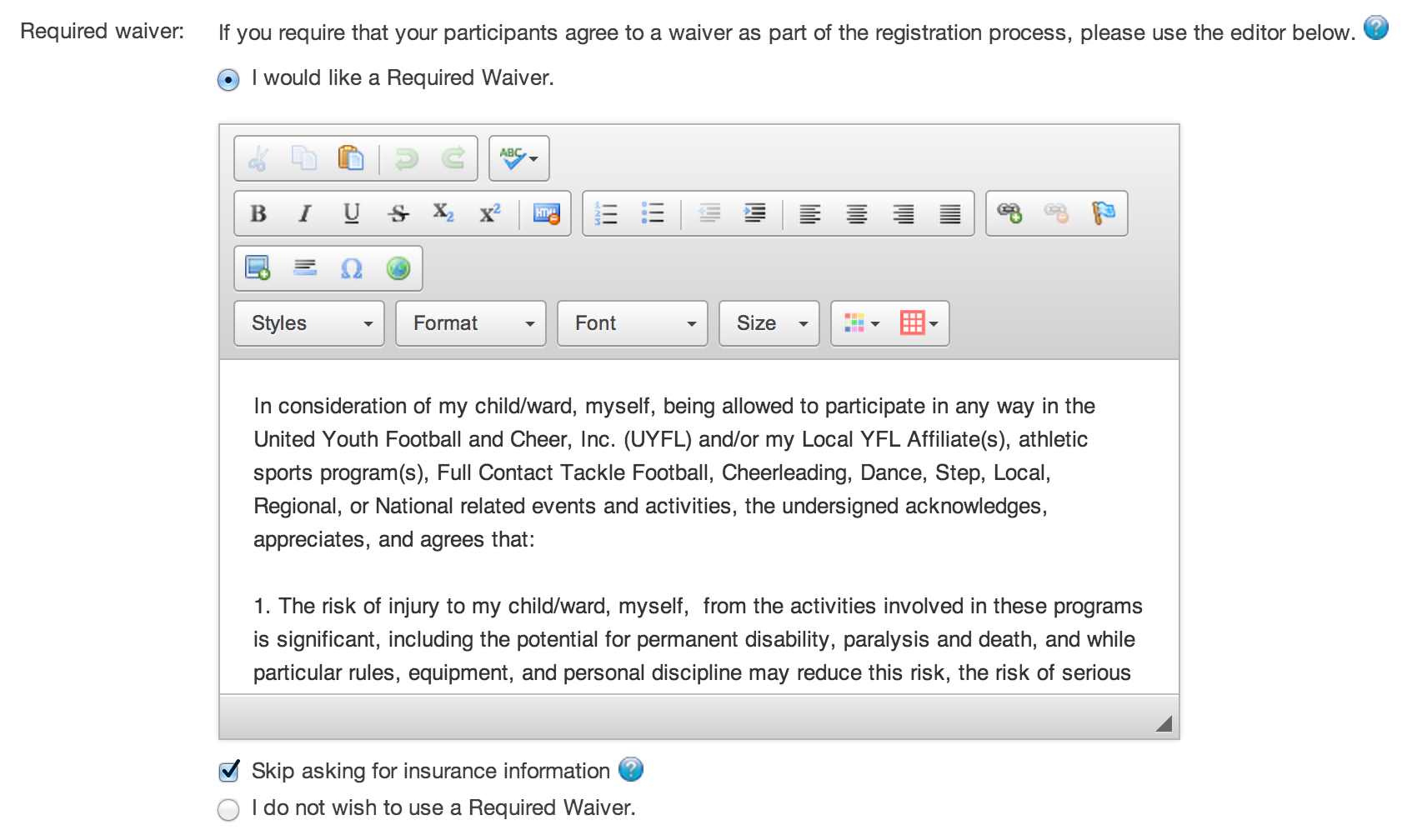The height and width of the screenshot is (840, 1412).
Task: Click the Redo arrow icon
Action: [453, 158]
